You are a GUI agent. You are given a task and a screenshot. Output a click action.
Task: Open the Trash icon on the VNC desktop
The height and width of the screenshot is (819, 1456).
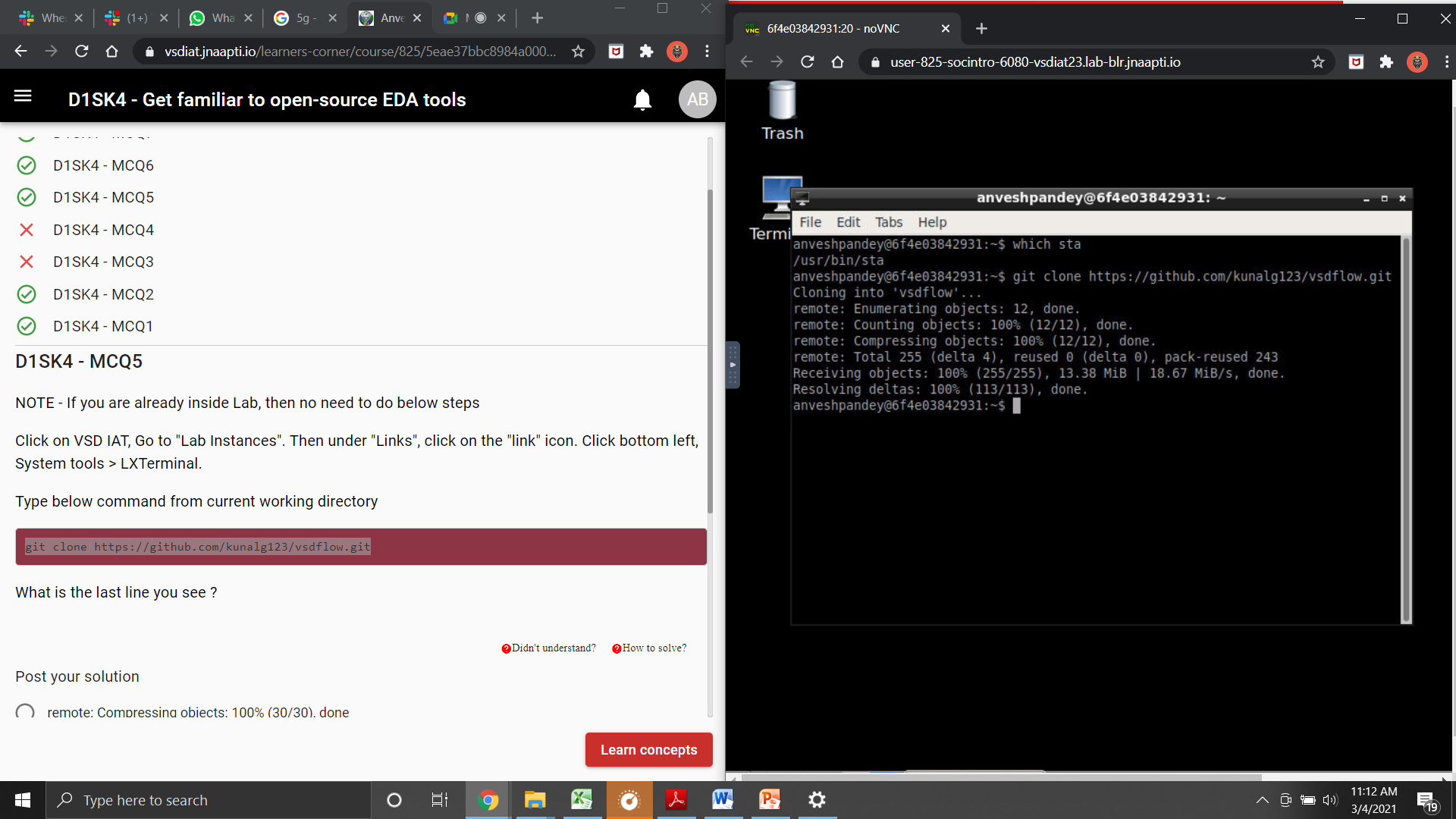click(782, 111)
